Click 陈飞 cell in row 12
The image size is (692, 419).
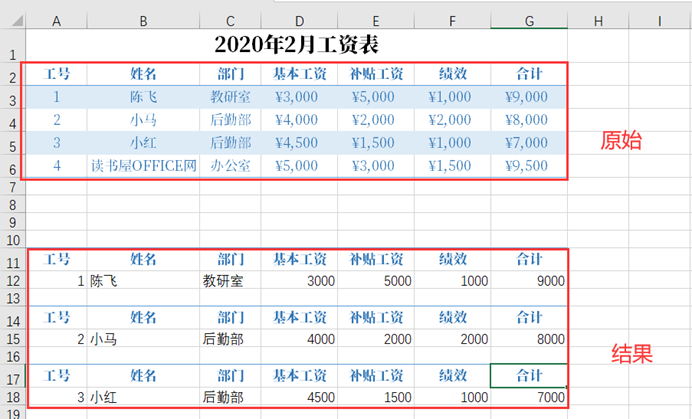click(143, 280)
